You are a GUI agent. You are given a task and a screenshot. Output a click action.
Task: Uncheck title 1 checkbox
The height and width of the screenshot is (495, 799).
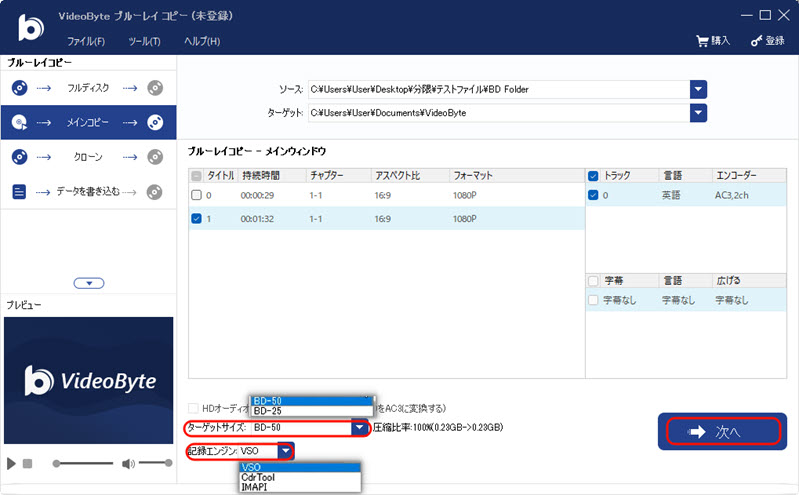coord(196,218)
